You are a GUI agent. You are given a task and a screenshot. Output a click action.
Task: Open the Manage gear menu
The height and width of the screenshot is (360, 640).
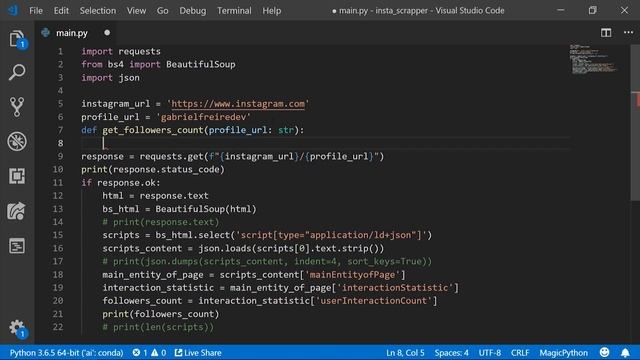coord(17,328)
